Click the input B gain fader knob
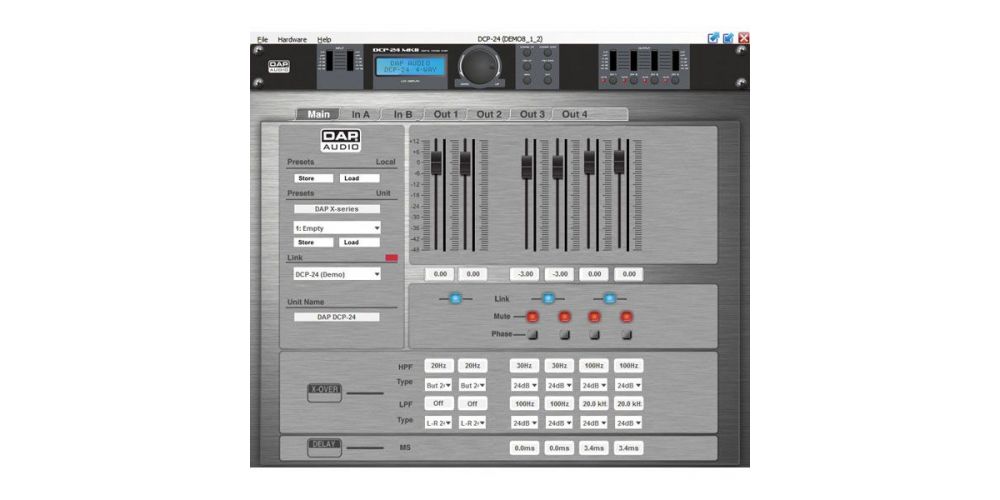The image size is (1000, 500). tap(466, 163)
